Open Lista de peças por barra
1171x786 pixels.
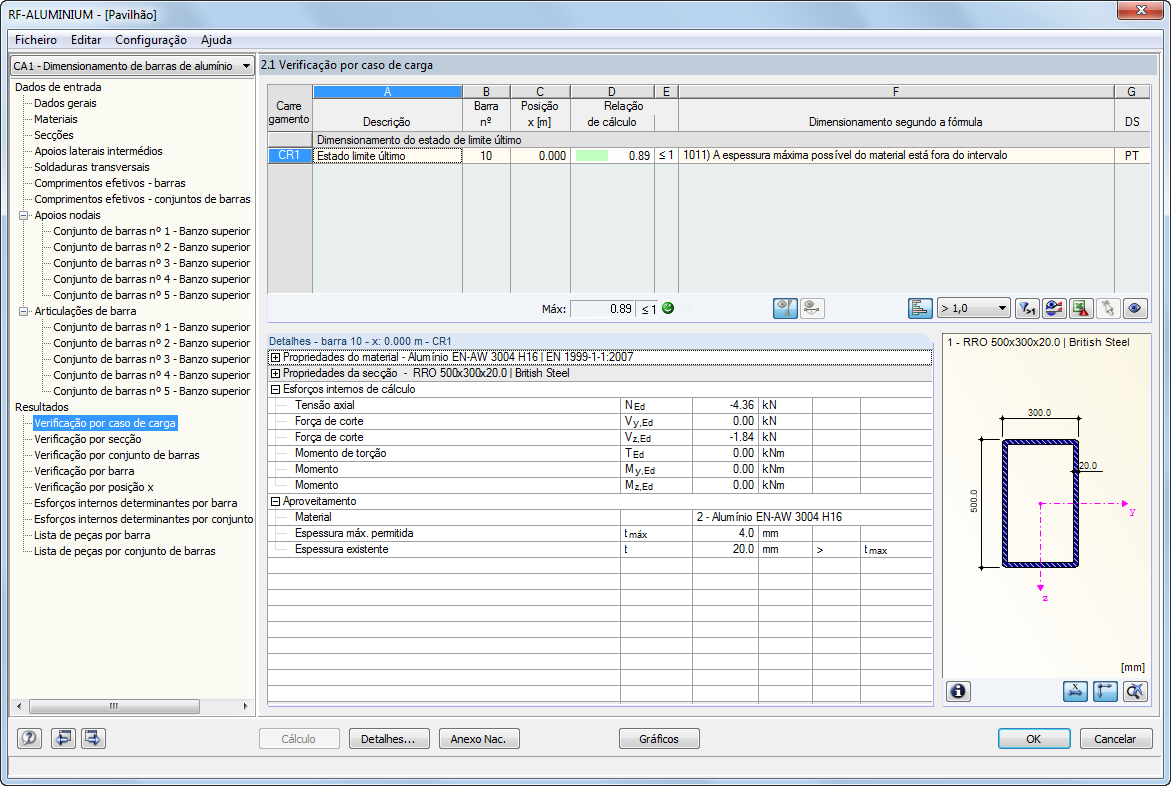coord(93,535)
